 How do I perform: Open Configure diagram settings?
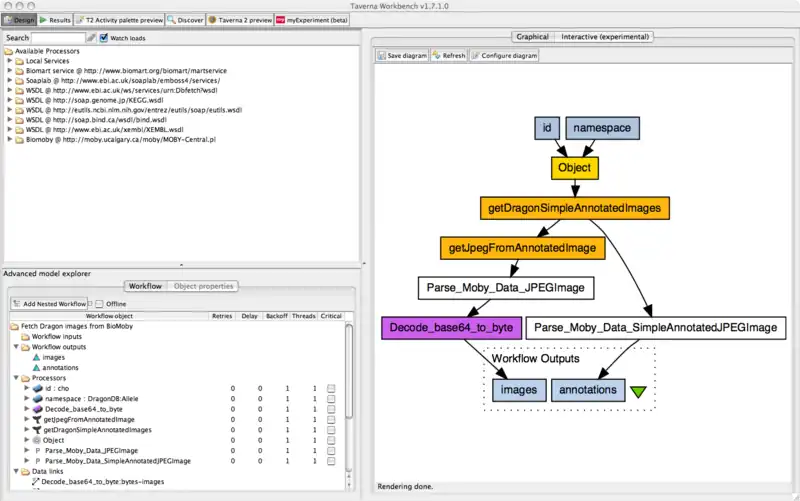point(476,56)
